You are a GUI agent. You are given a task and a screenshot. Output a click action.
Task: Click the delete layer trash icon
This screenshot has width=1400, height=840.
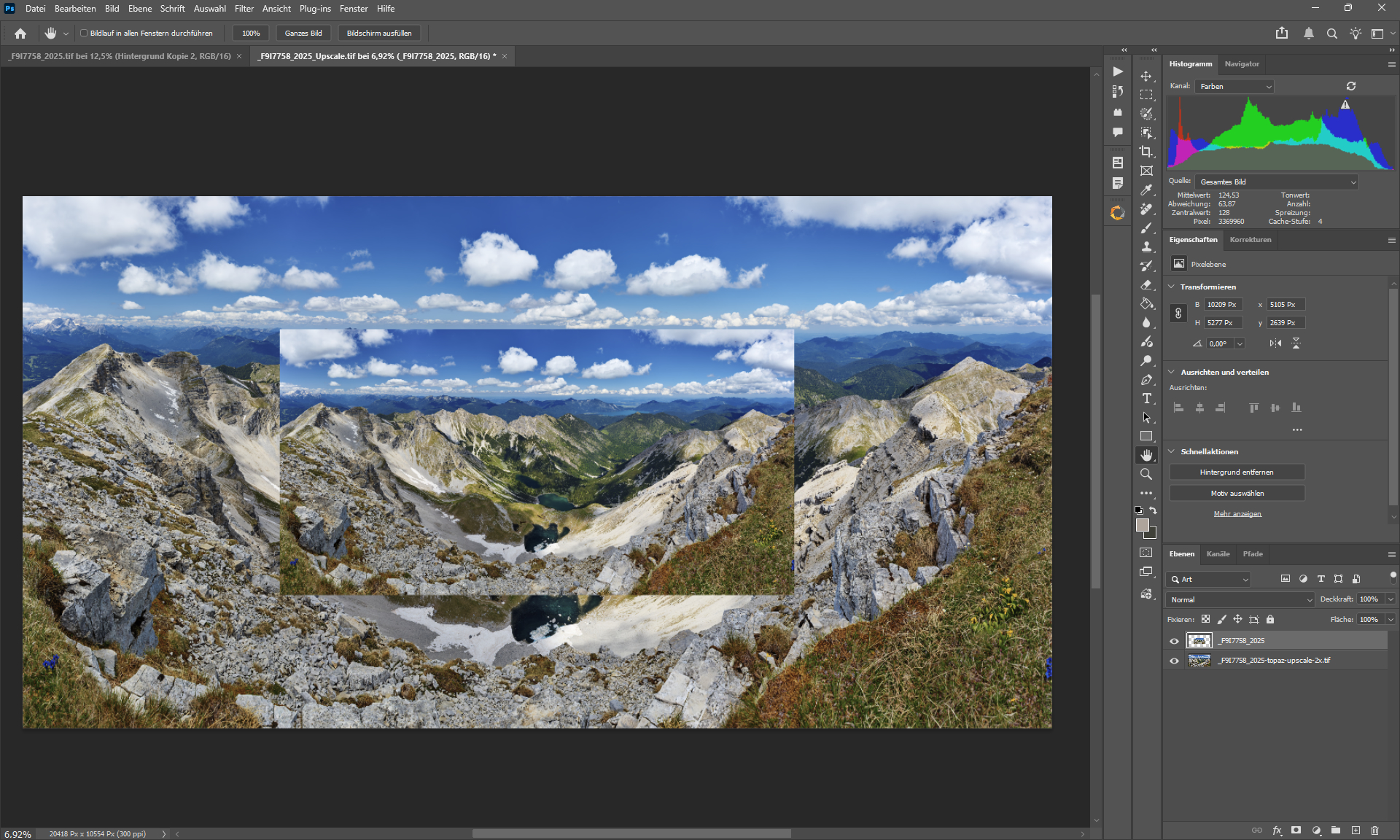1374,831
